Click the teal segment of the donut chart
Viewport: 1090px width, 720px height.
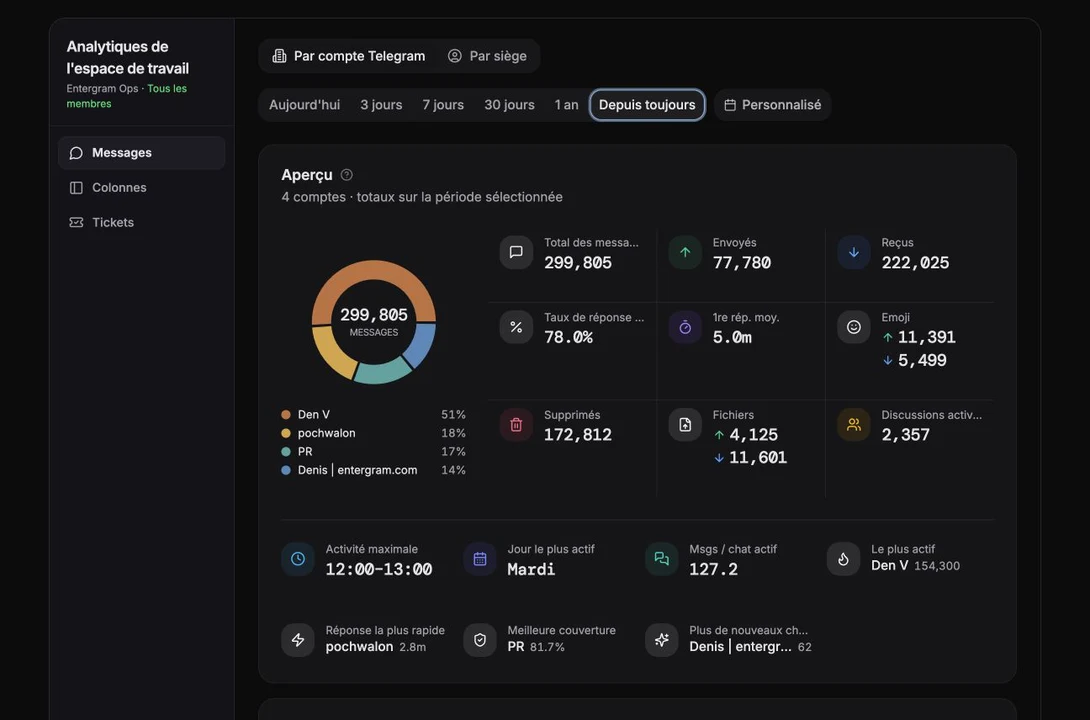coord(382,371)
